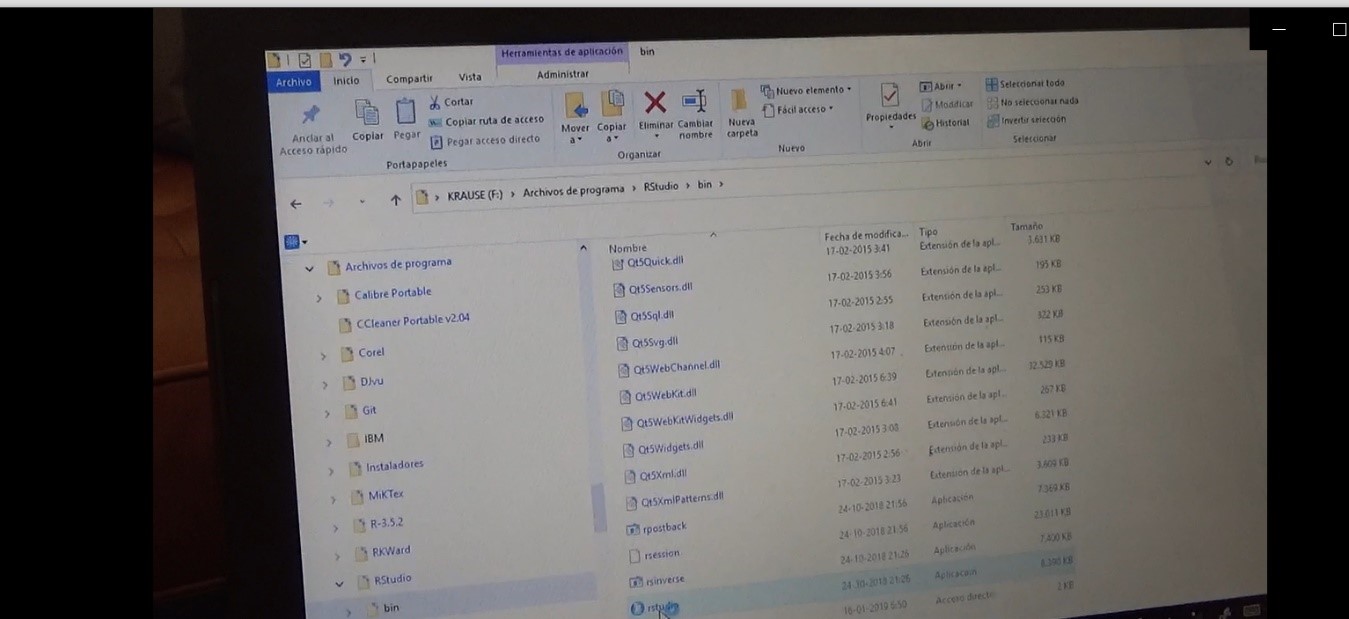Click Copiar ruta de acceso
Screen dimensions: 1349x619
[x=486, y=121]
